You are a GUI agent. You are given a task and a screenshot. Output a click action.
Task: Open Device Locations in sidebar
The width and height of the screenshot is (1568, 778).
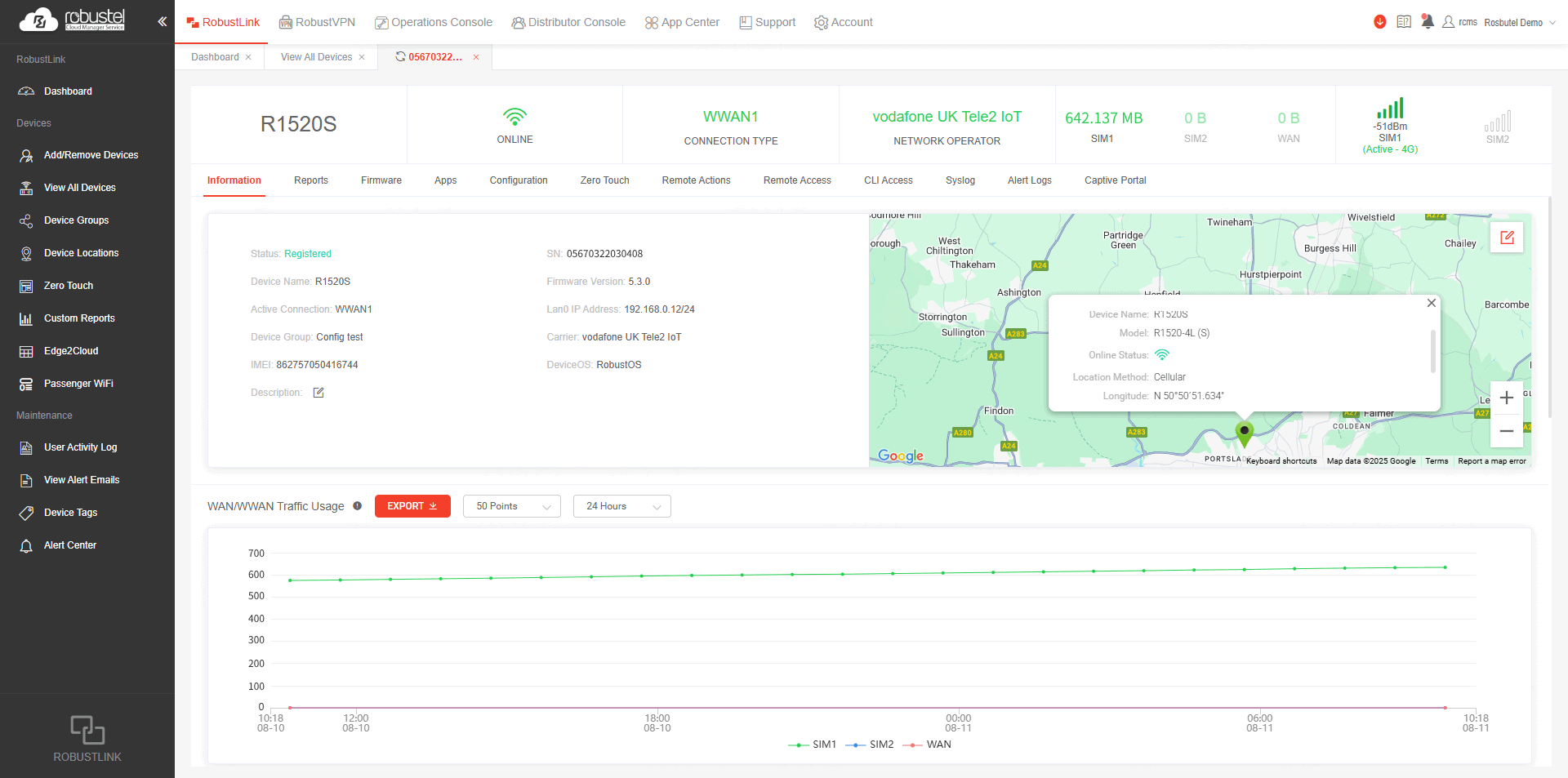[81, 253]
